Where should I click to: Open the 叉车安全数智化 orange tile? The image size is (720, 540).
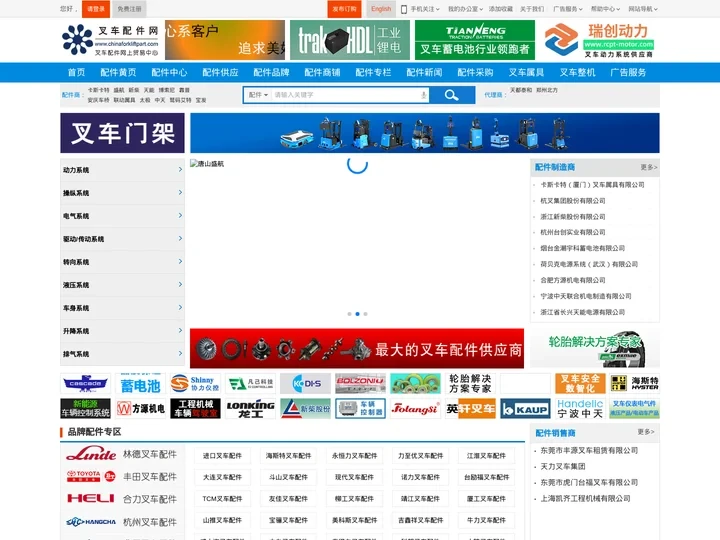(x=580, y=383)
